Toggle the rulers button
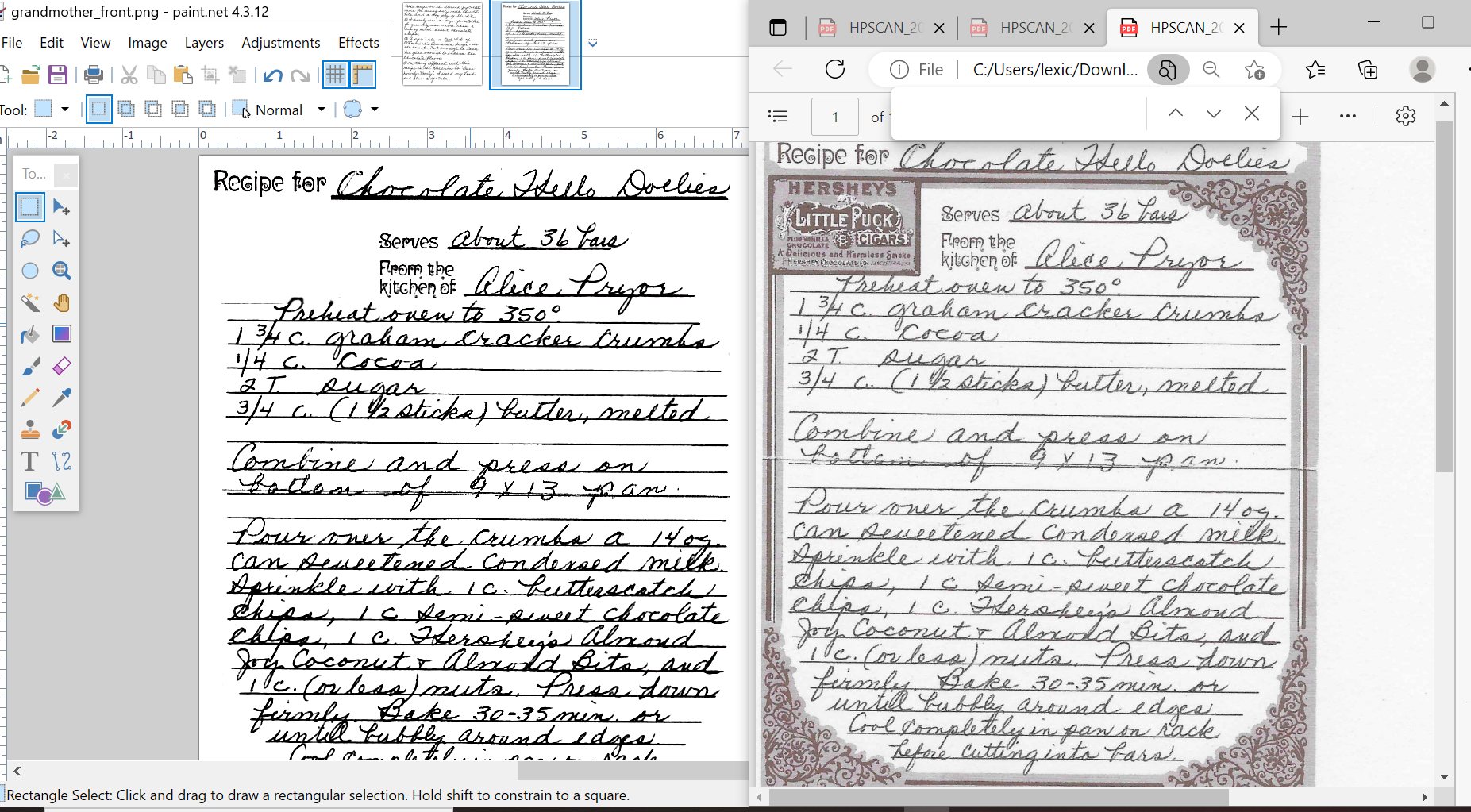This screenshot has width=1471, height=812. point(363,75)
